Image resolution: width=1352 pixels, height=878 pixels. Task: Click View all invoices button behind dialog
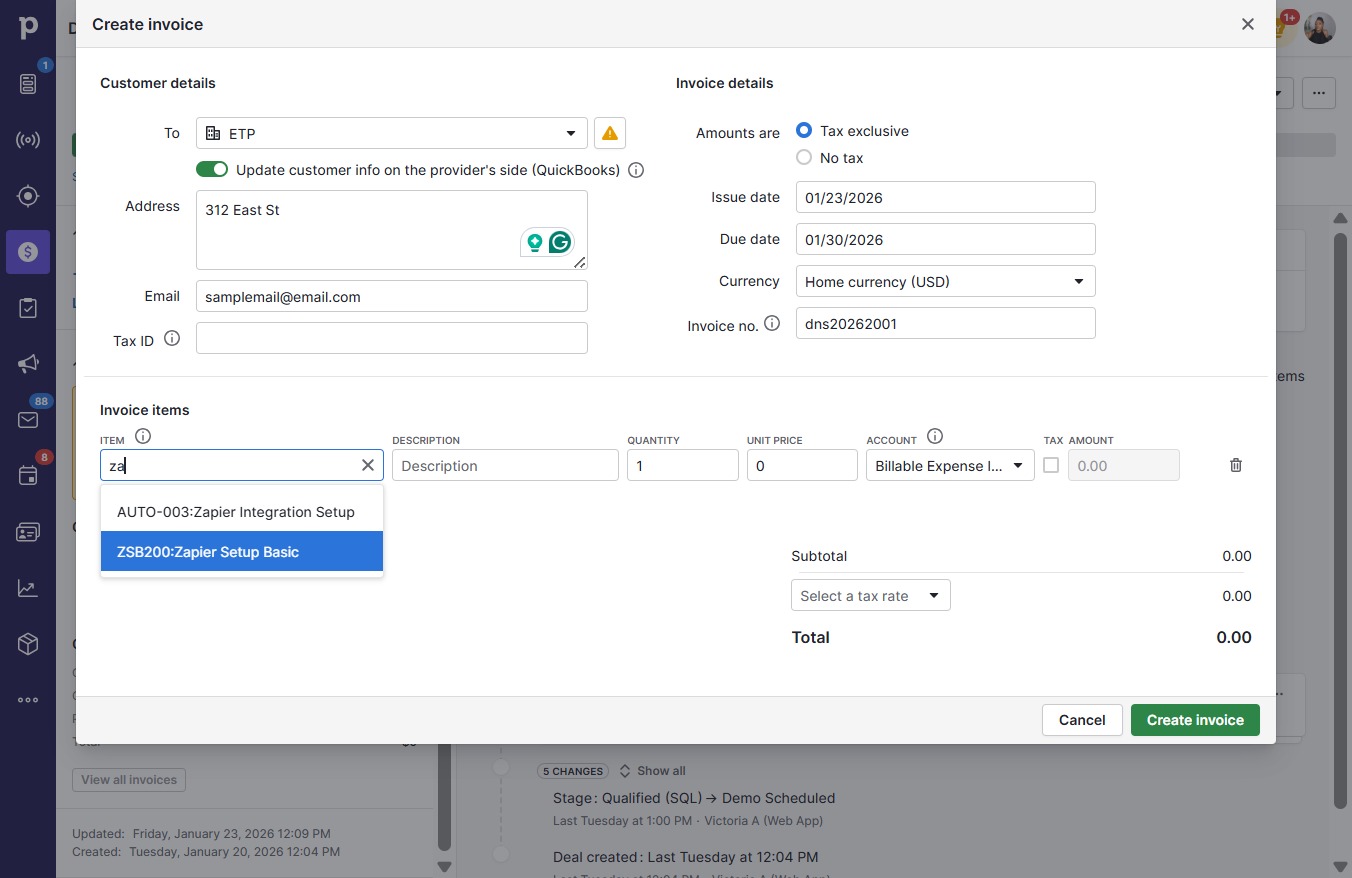pos(129,780)
